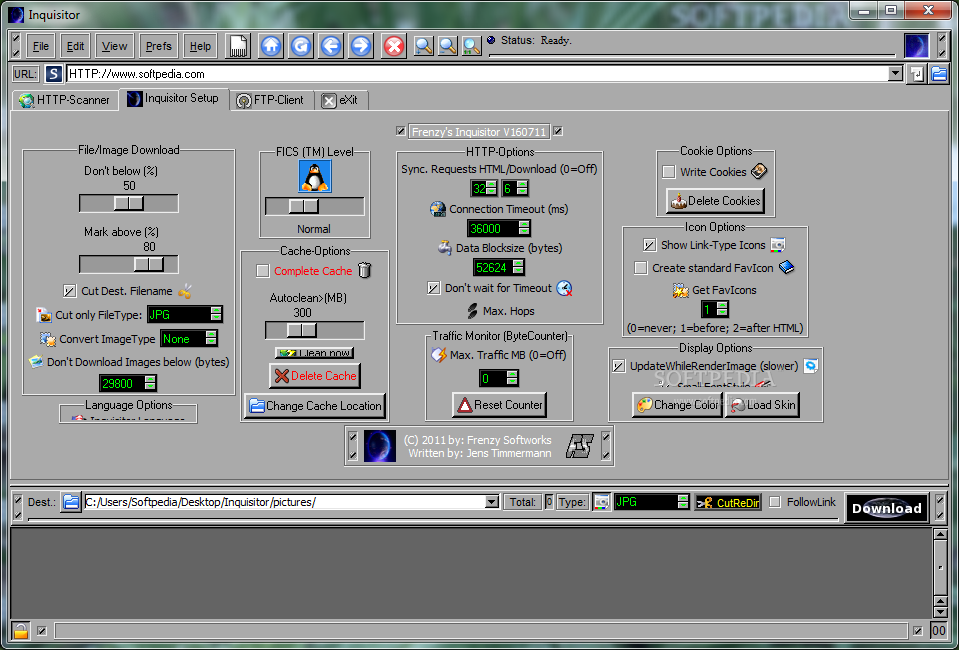This screenshot has width=959, height=650.
Task: Stop loading with the red X icon
Action: point(394,46)
